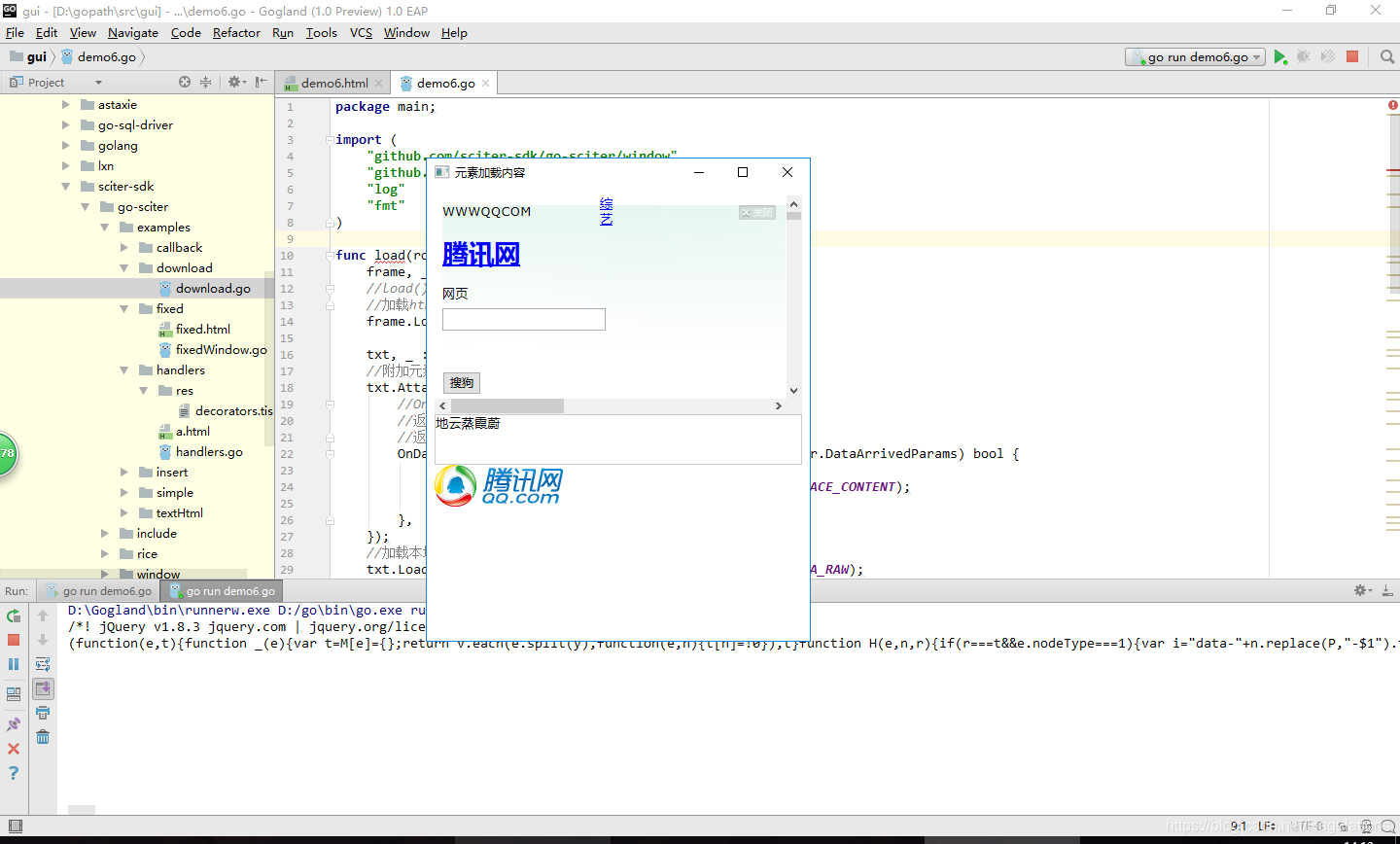Expand the astaxie folder
Screen dimensions: 1400x844
click(66, 105)
